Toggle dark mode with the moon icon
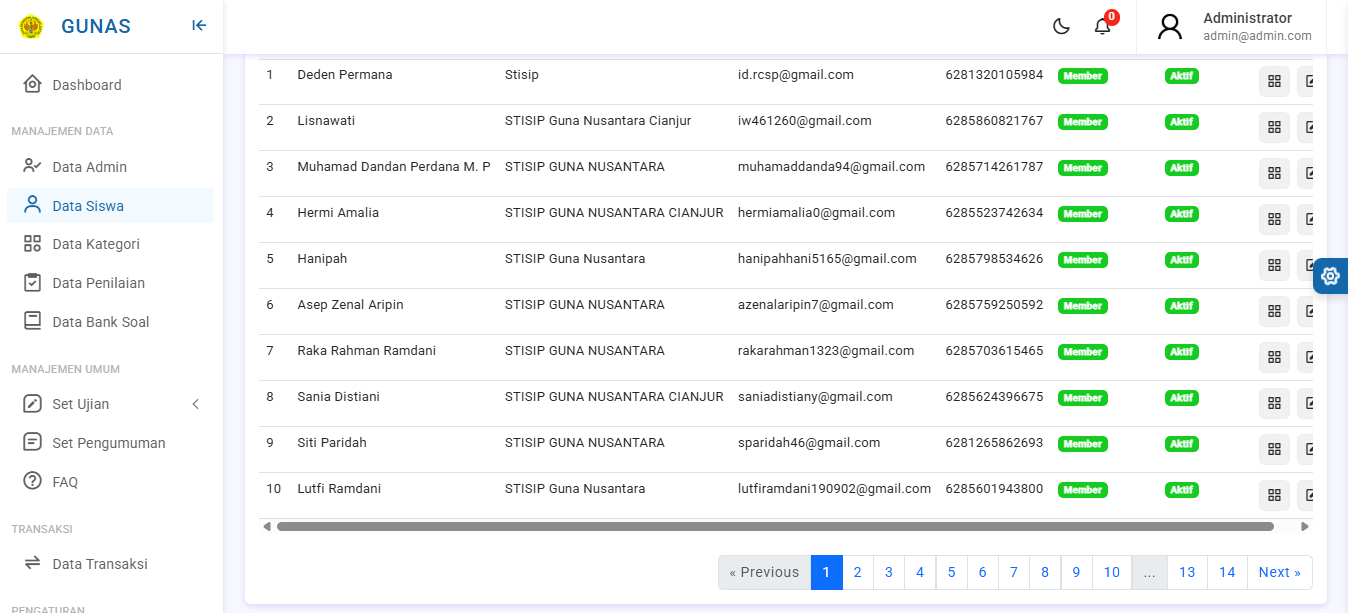This screenshot has width=1348, height=613. [x=1061, y=27]
